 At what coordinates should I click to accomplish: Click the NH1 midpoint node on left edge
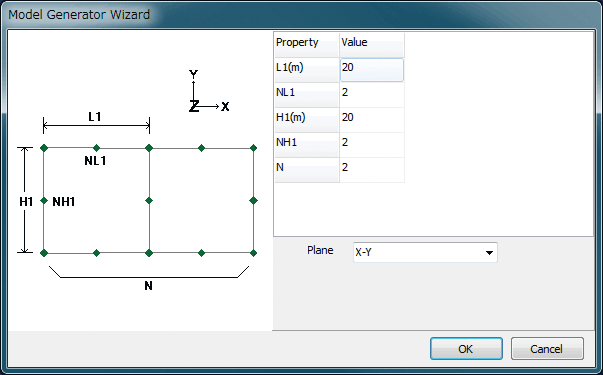[x=44, y=200]
